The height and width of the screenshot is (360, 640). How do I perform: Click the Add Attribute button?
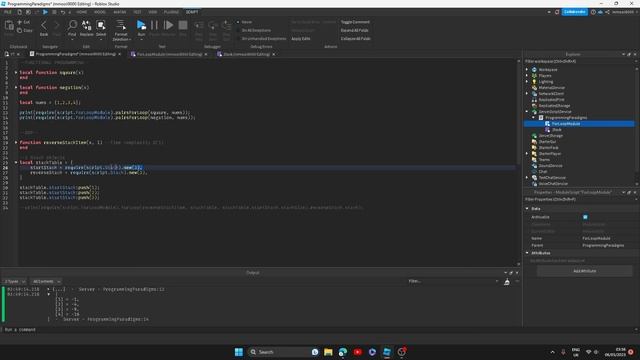click(584, 271)
